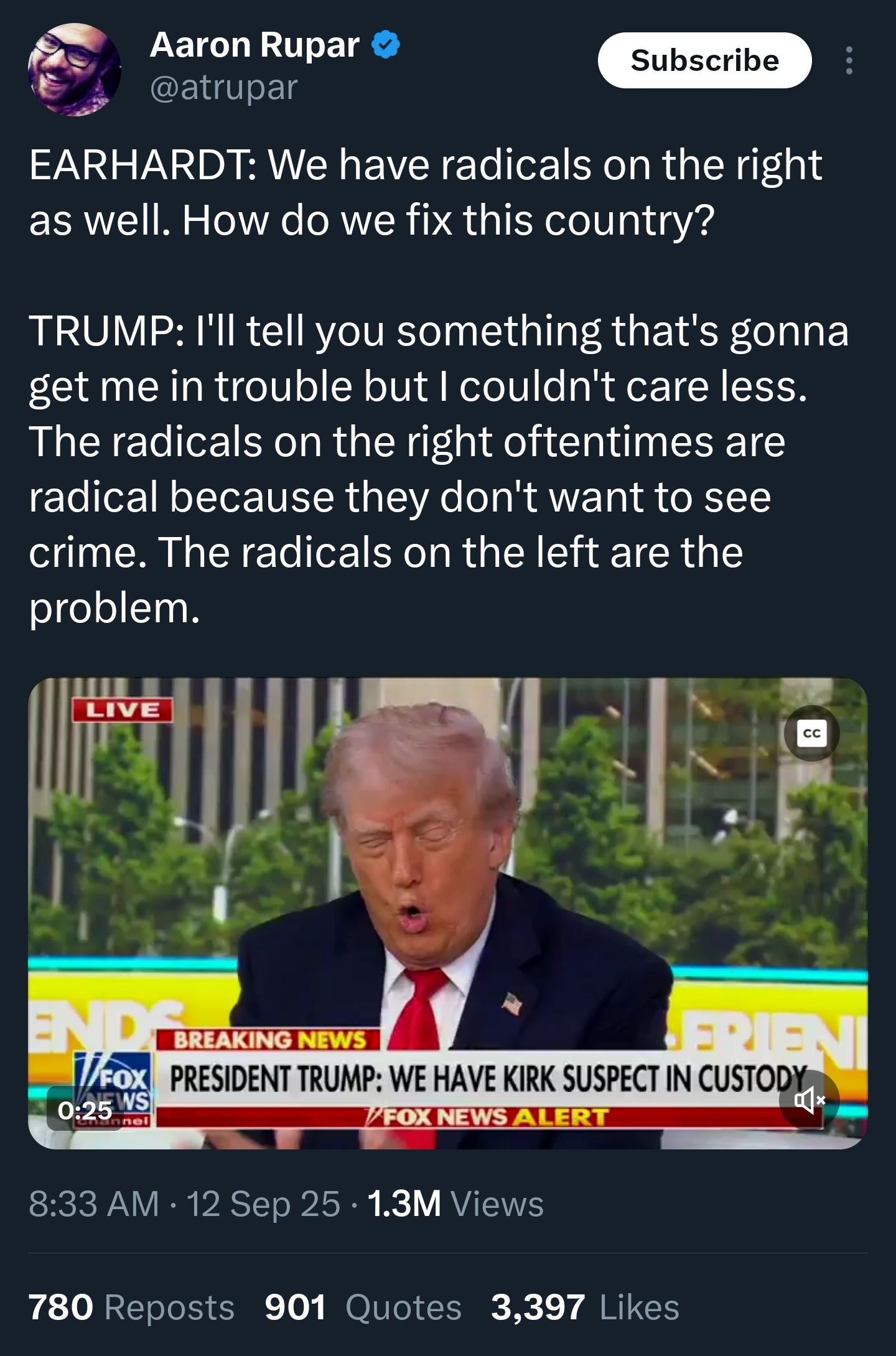Click the 8:33 AM timestamp
This screenshot has height=1356, width=896.
click(x=94, y=1204)
